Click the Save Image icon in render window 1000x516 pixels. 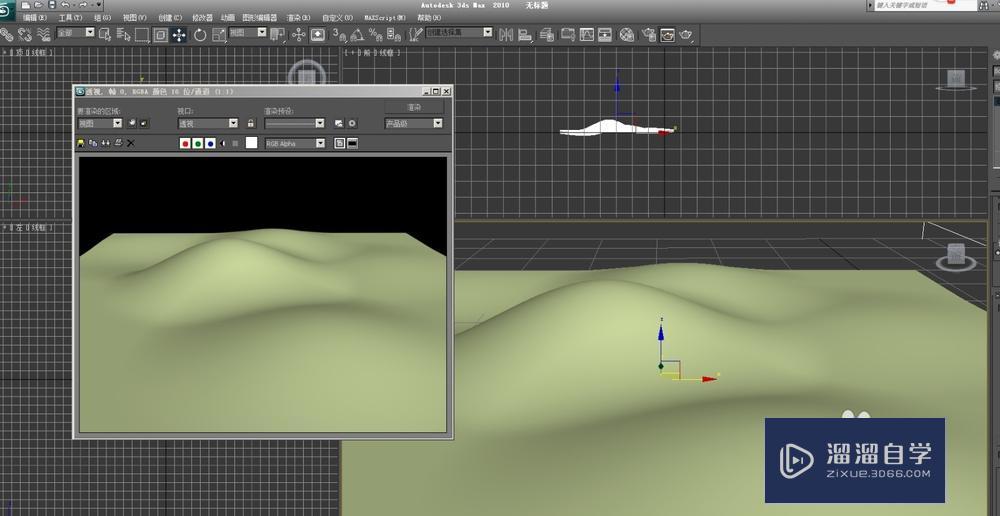point(80,143)
